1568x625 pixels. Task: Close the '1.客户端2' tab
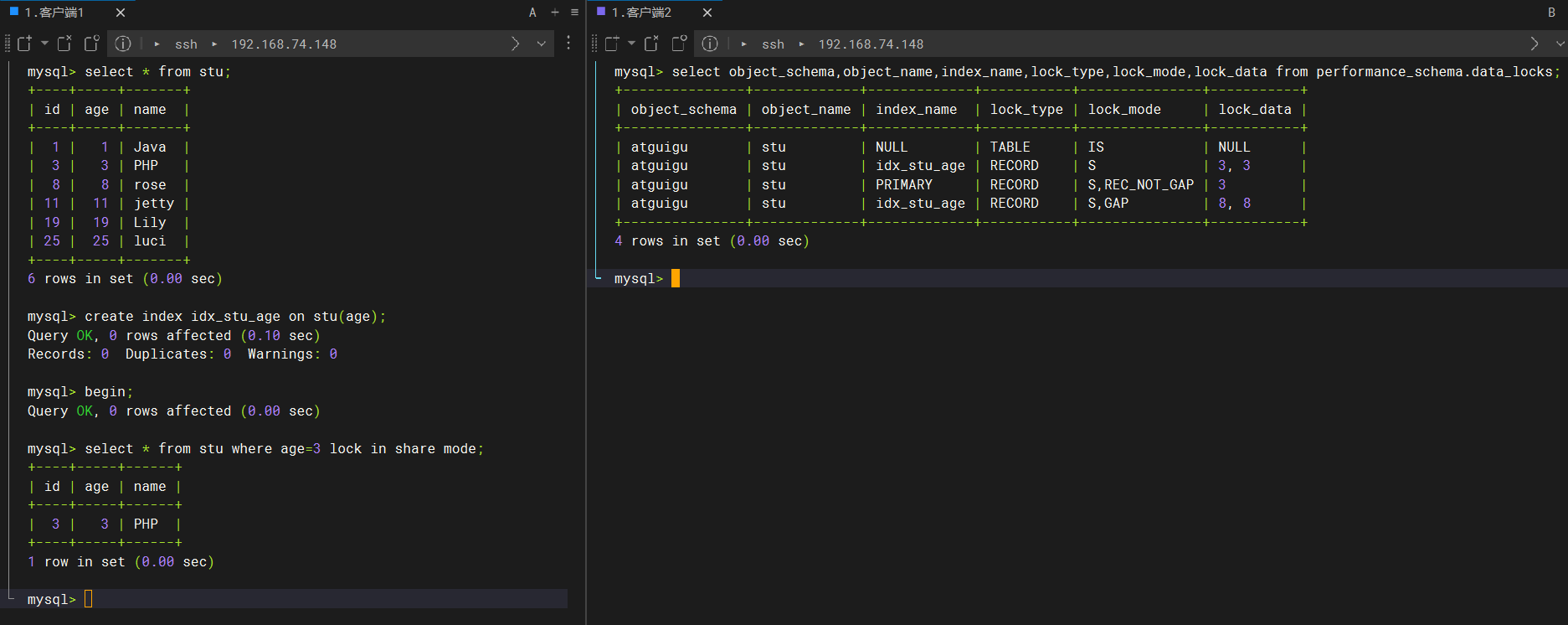point(707,13)
